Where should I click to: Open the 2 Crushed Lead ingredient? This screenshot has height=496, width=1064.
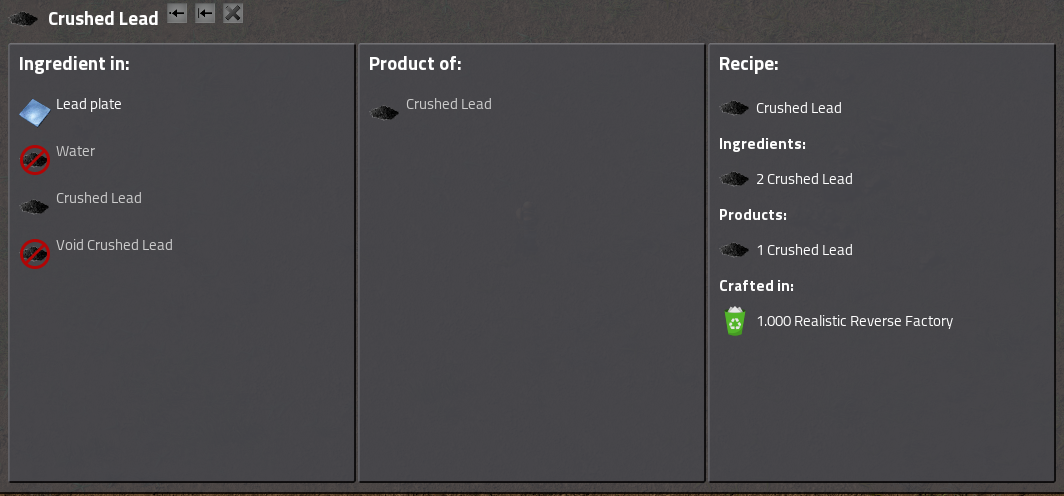804,179
